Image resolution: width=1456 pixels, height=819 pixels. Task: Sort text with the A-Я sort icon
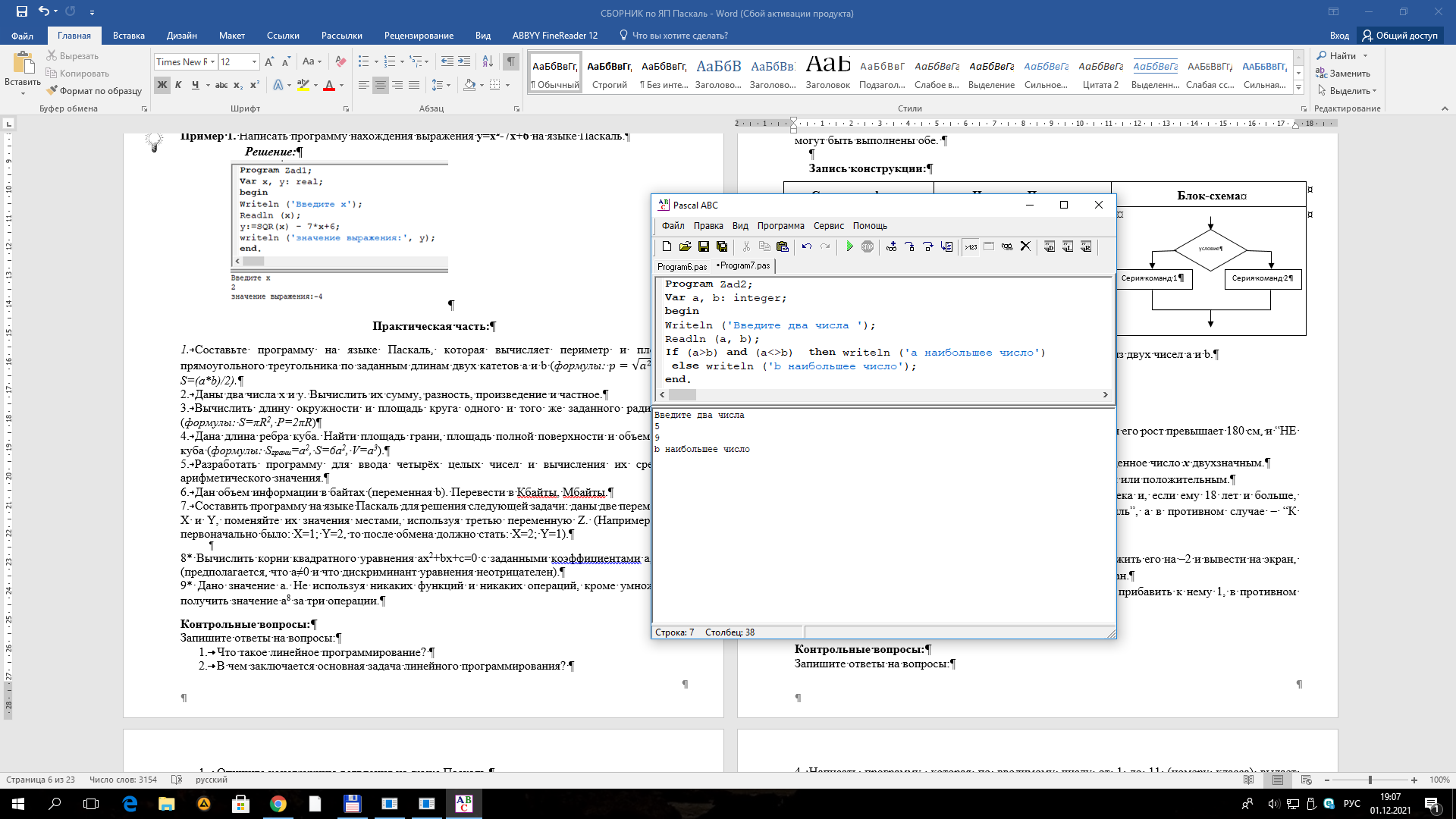click(488, 61)
